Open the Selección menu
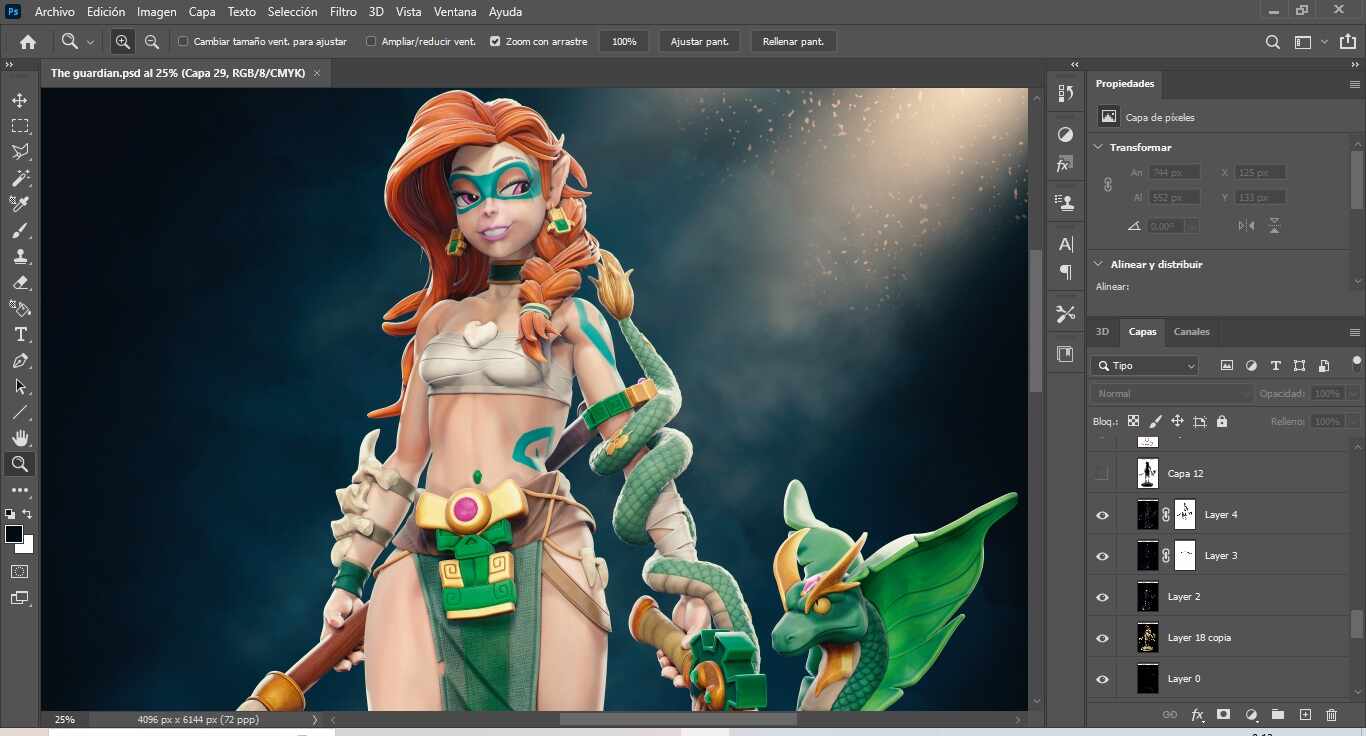This screenshot has height=736, width=1366. tap(292, 12)
